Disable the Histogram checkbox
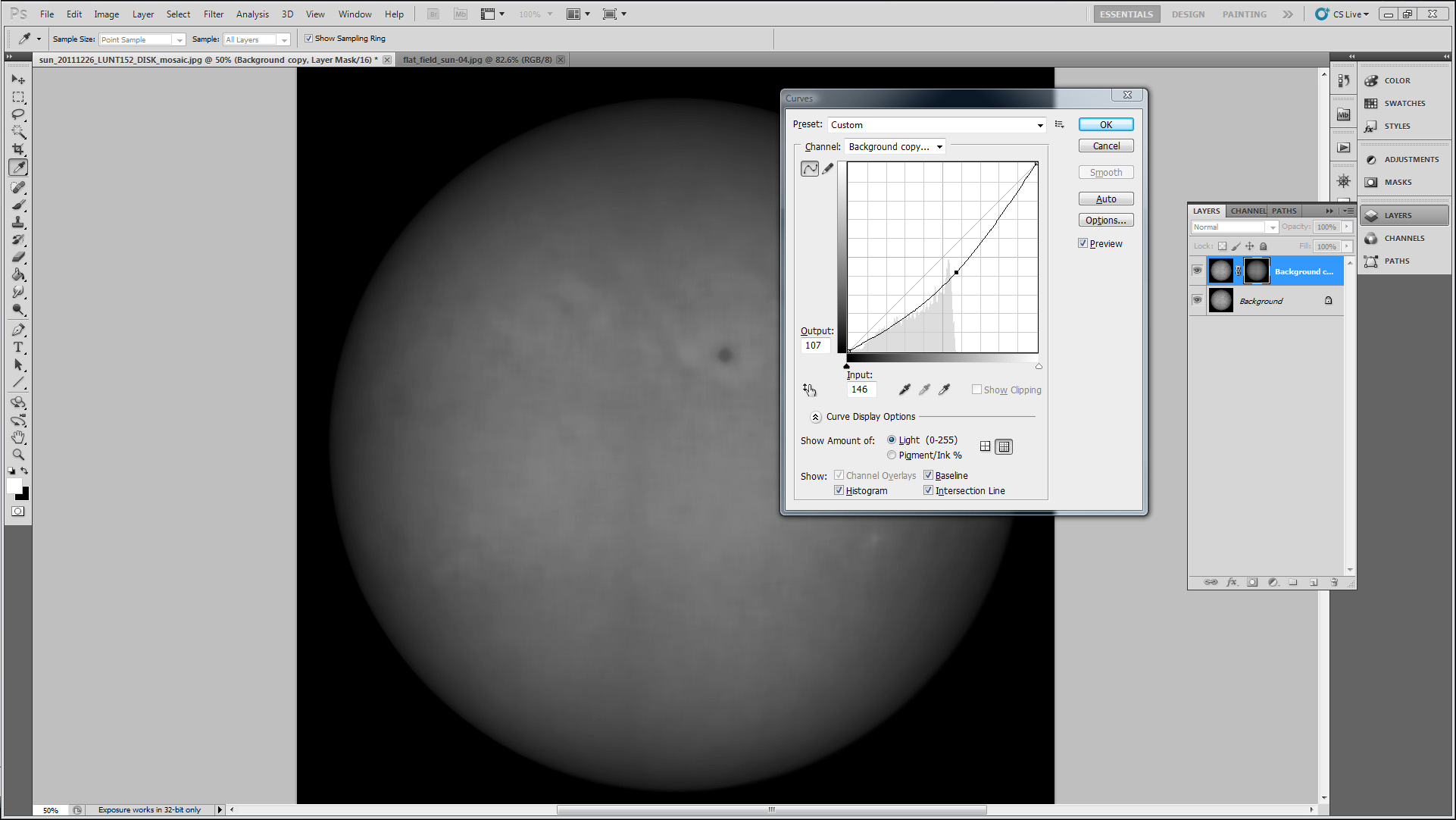This screenshot has height=820, width=1456. click(839, 490)
